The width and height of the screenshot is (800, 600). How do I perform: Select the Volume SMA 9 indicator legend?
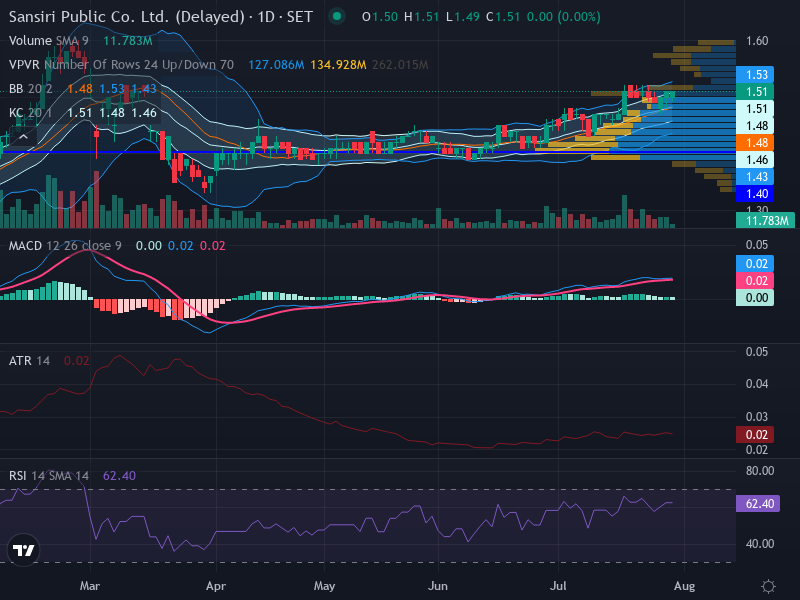(x=48, y=40)
